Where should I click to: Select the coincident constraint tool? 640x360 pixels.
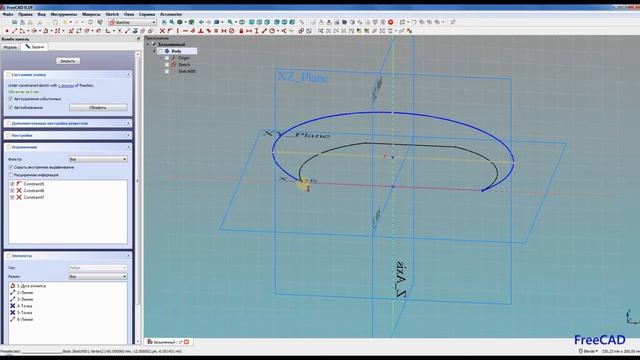[x=162, y=31]
